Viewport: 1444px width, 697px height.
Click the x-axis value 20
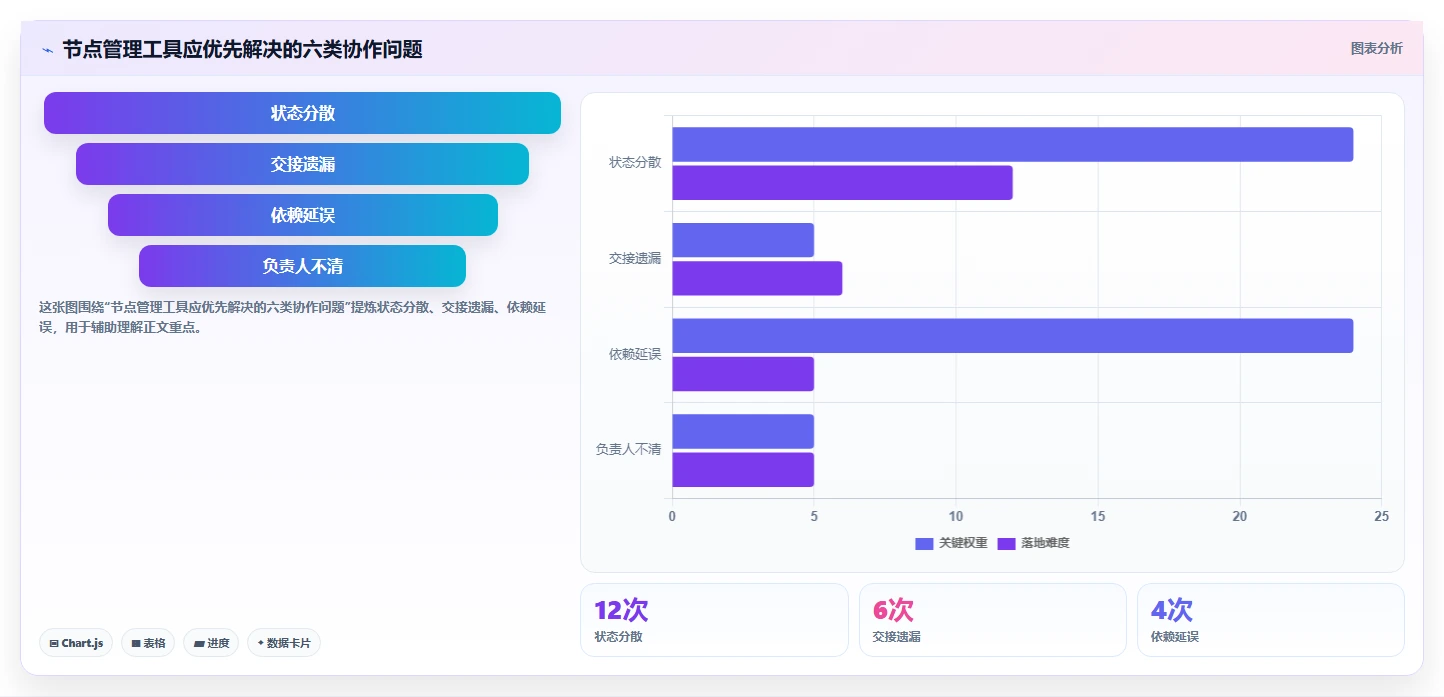pos(1240,516)
